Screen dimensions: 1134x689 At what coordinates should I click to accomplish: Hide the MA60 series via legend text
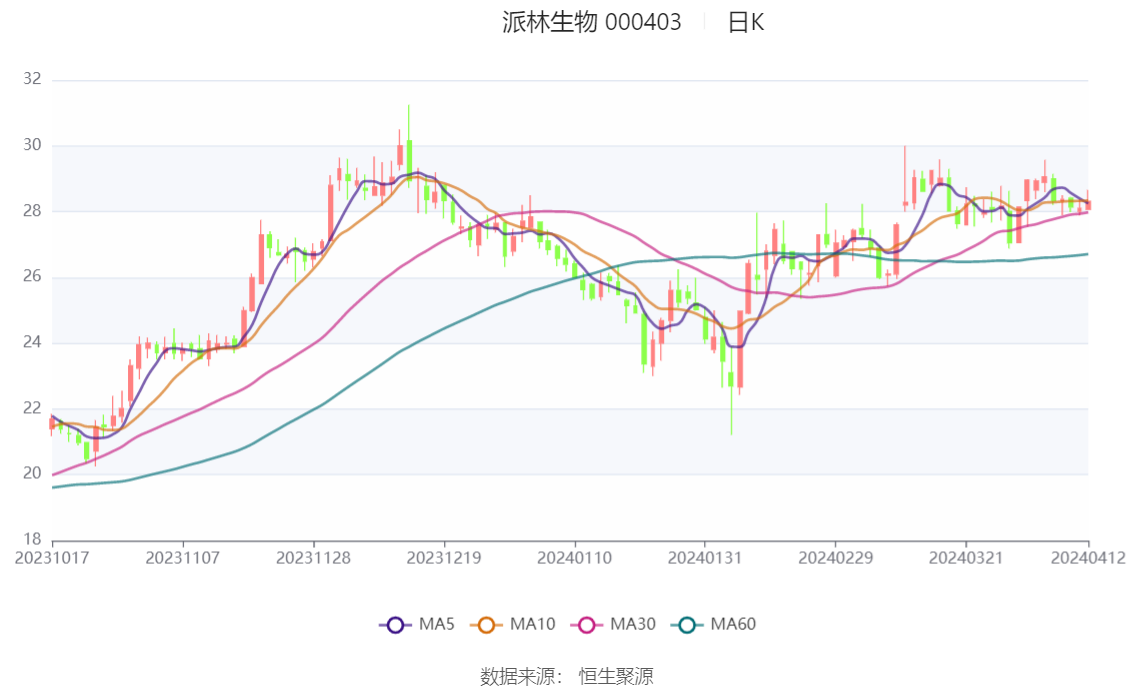point(733,625)
